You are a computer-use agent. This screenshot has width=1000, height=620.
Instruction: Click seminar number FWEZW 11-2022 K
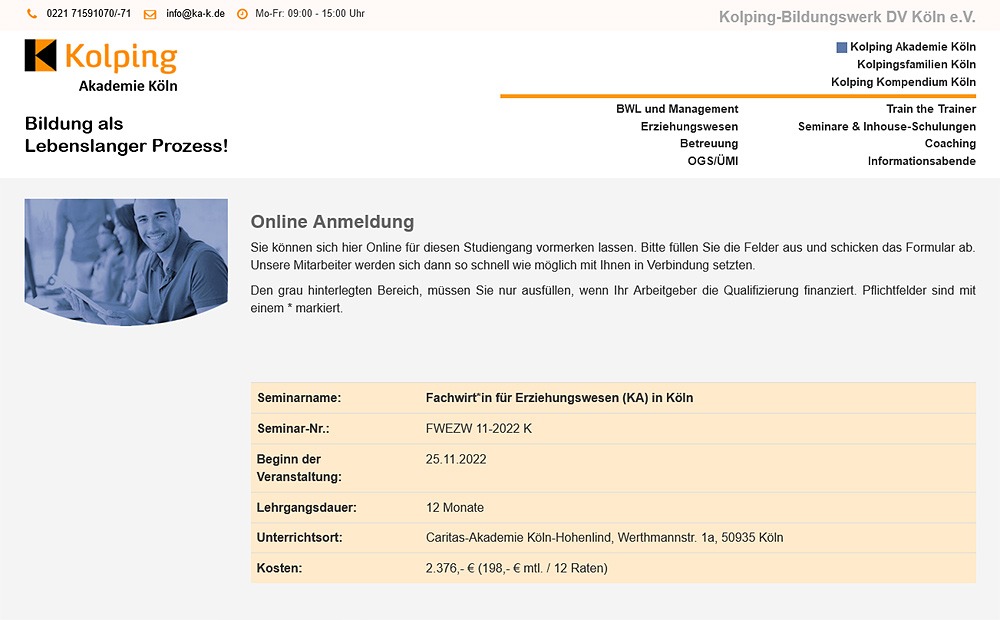[x=478, y=429]
